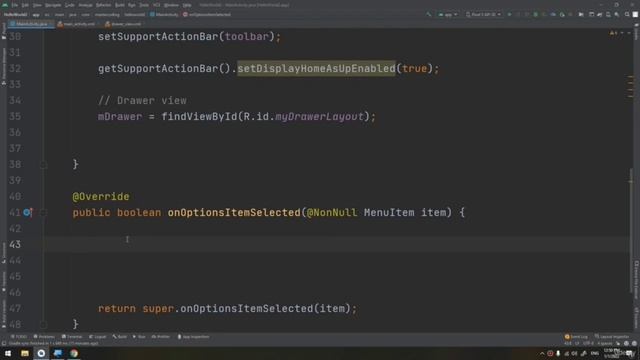Click the highlighted setDisplayHomeAsUpEnabled text

[x=316, y=69]
